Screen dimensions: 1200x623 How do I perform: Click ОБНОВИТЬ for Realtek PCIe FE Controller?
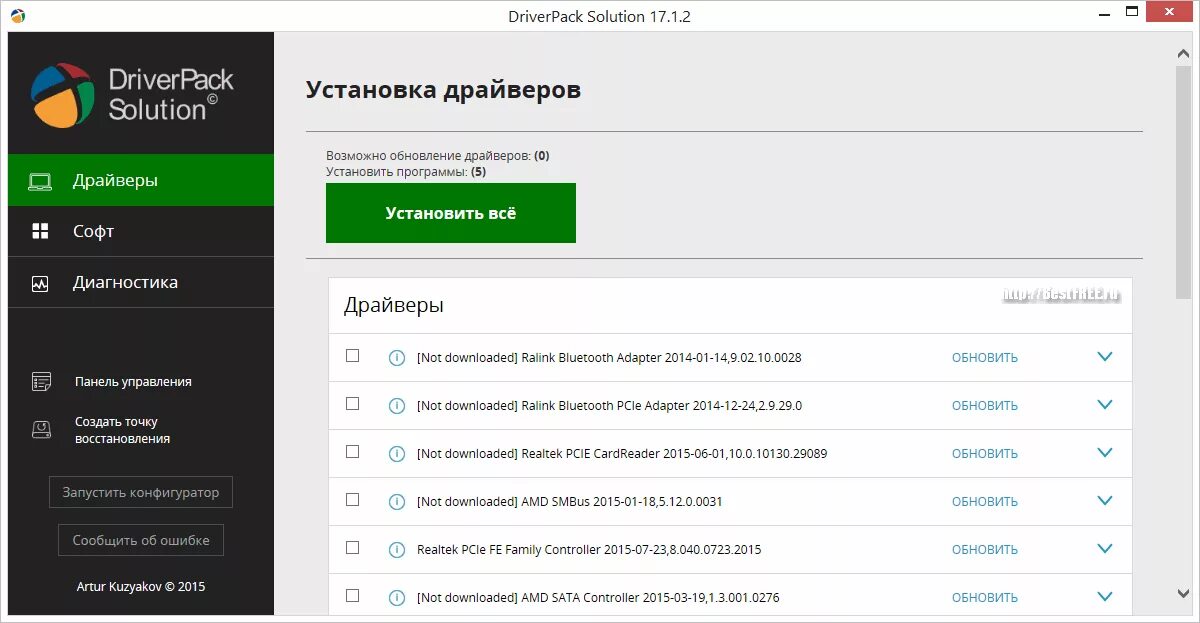(x=985, y=550)
